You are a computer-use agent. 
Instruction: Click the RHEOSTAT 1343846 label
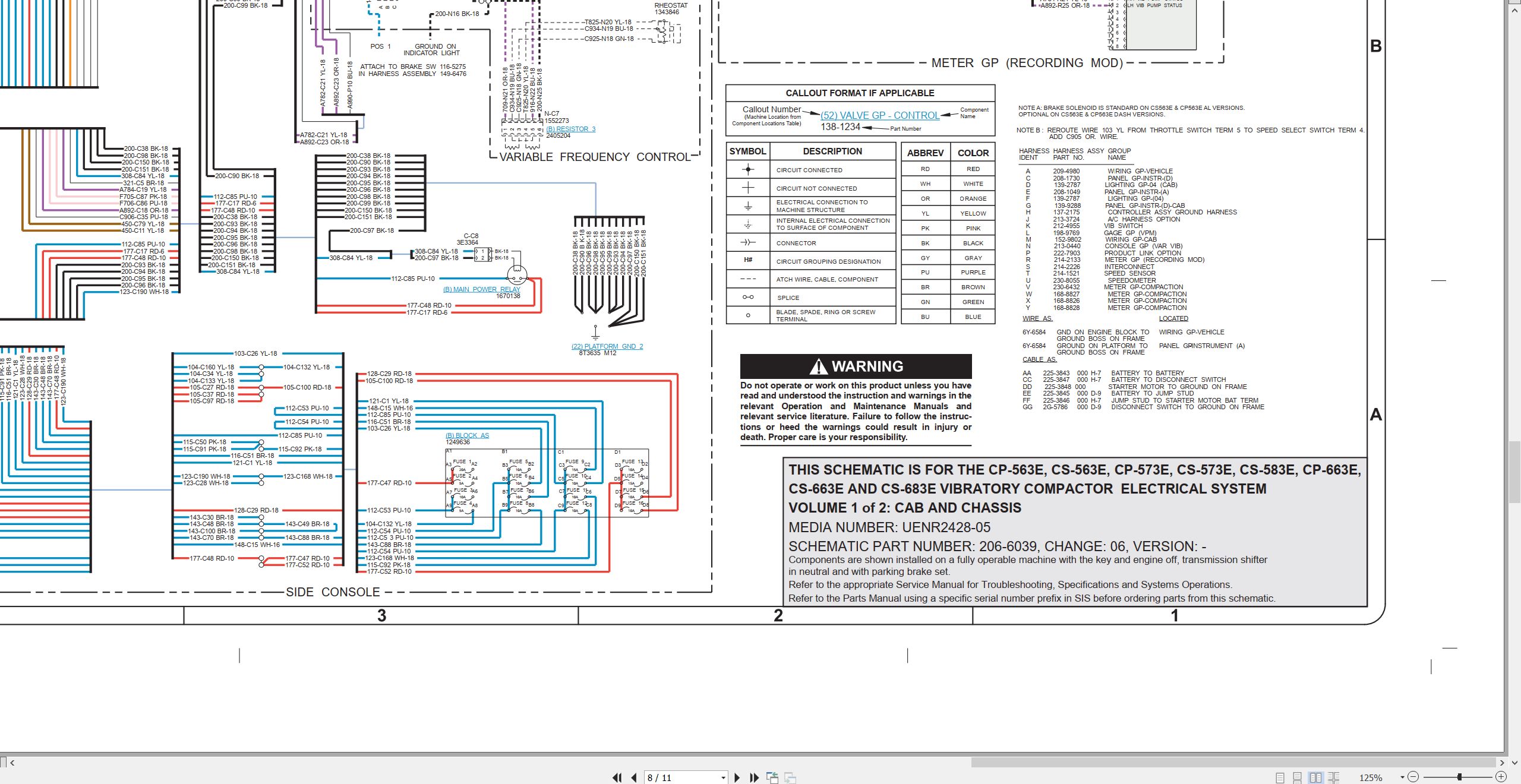point(671,8)
